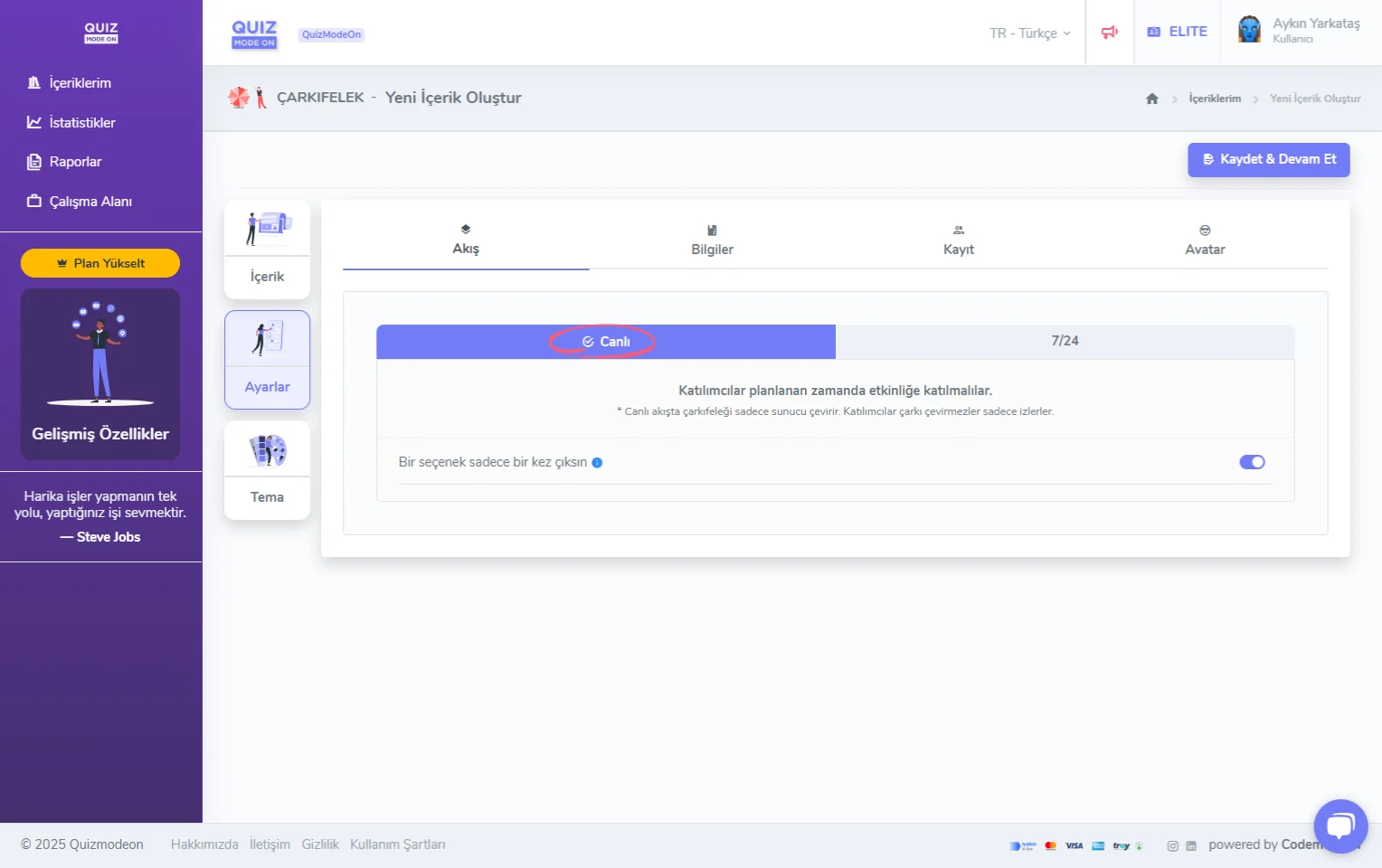The height and width of the screenshot is (868, 1382).
Task: Click the Plan Yükselt button
Action: 100,263
